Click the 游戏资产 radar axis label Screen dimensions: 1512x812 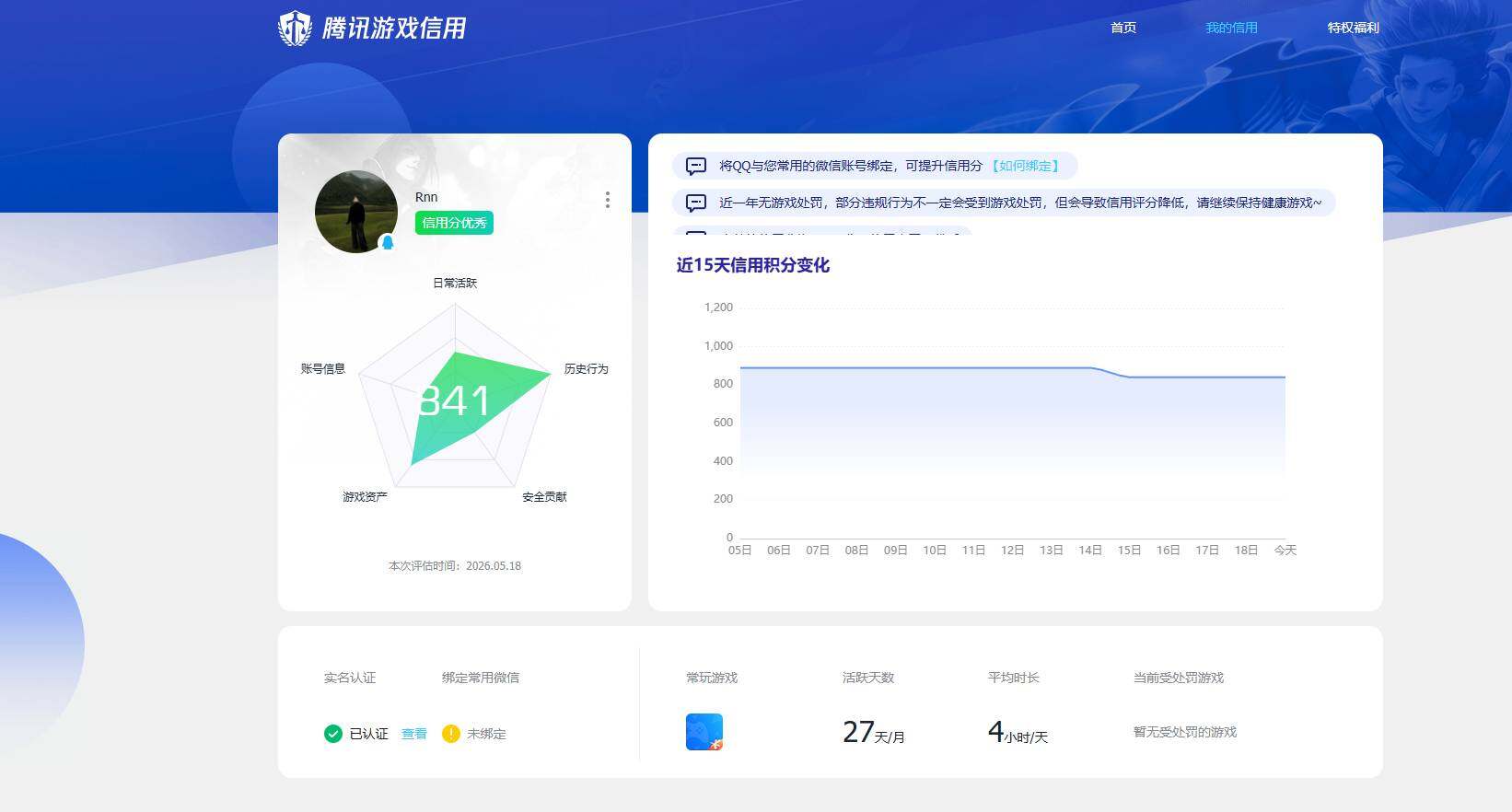pyautogui.click(x=365, y=496)
